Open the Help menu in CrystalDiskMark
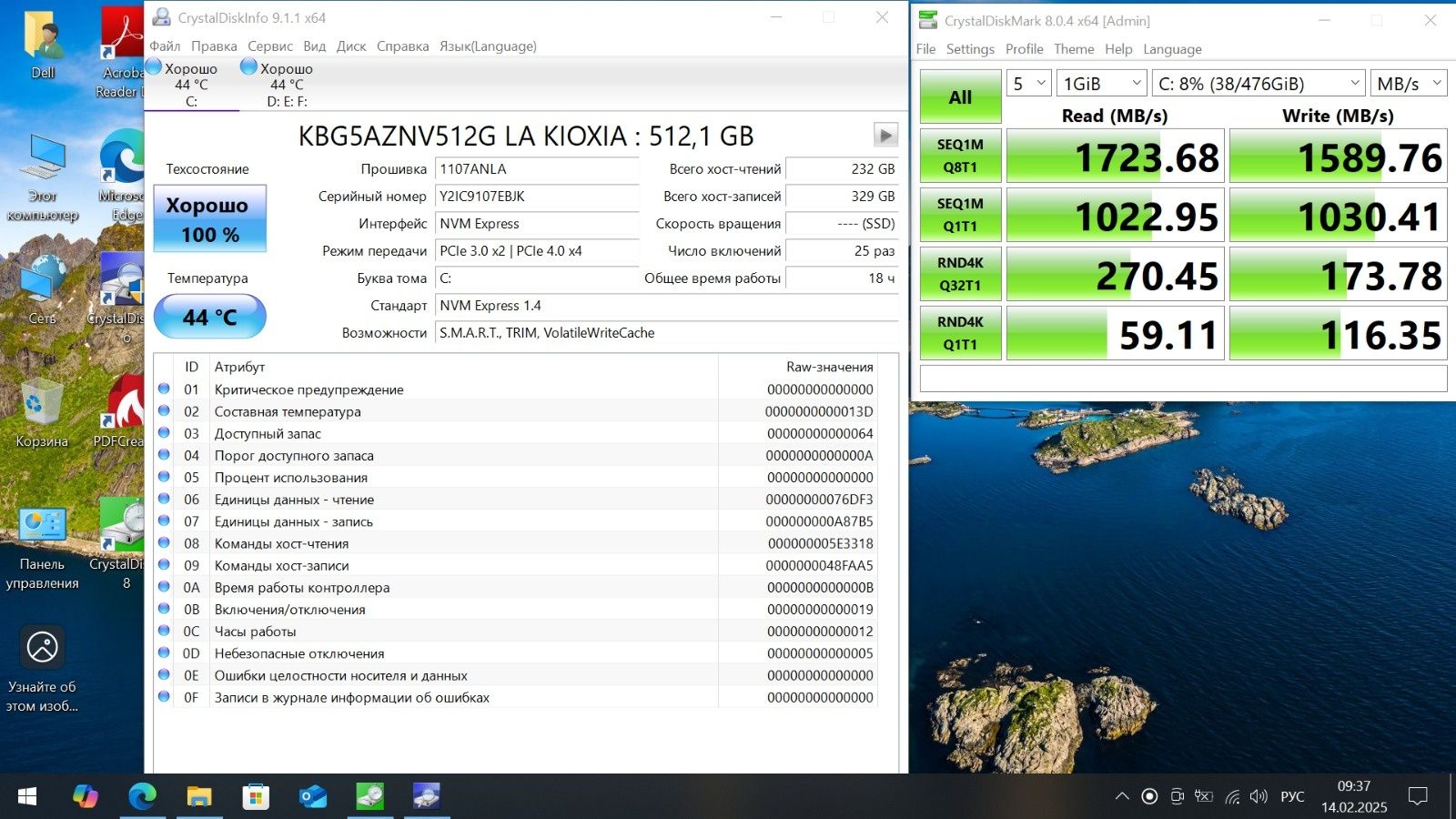This screenshot has height=819, width=1456. coord(1118,49)
